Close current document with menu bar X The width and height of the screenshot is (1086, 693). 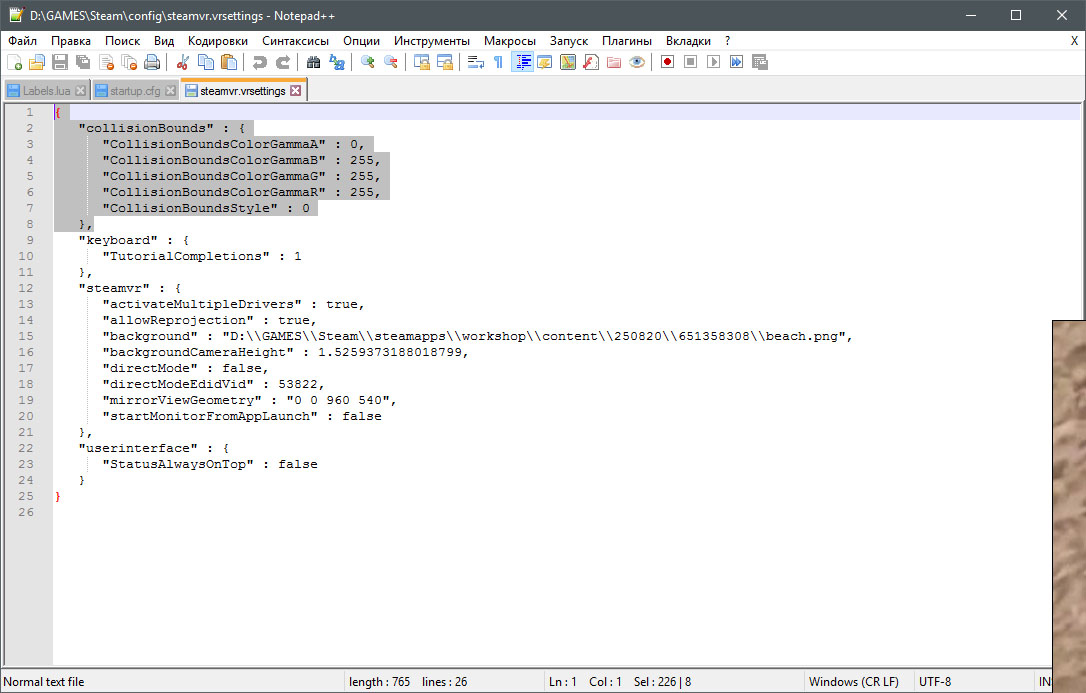[1074, 41]
